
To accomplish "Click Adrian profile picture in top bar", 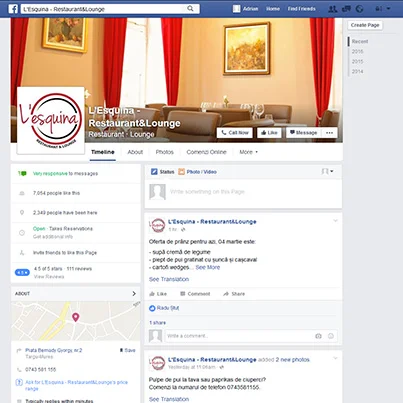I will [x=236, y=9].
